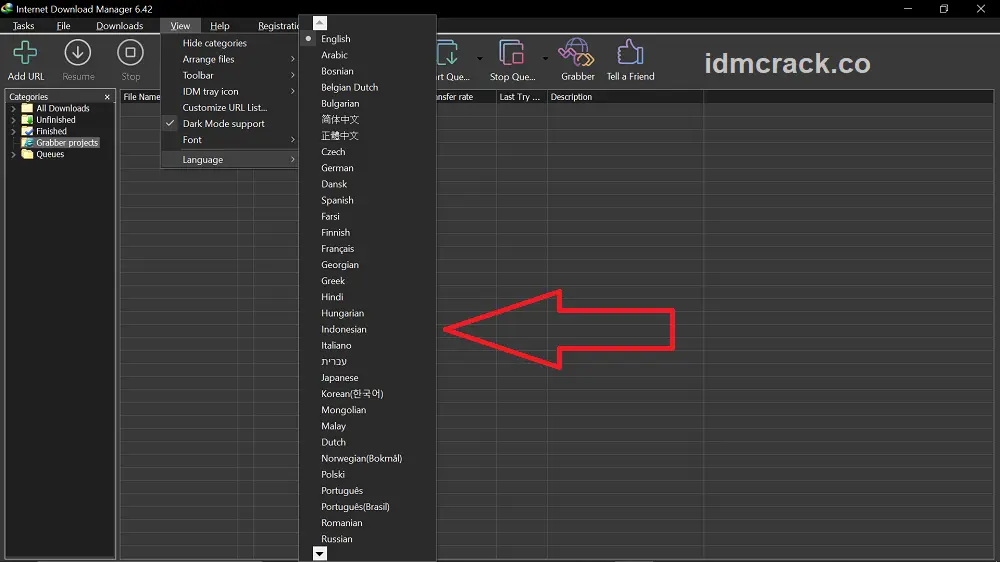Click the Stop Queue toolbar icon
Viewport: 1000px width, 562px height.
[x=511, y=53]
